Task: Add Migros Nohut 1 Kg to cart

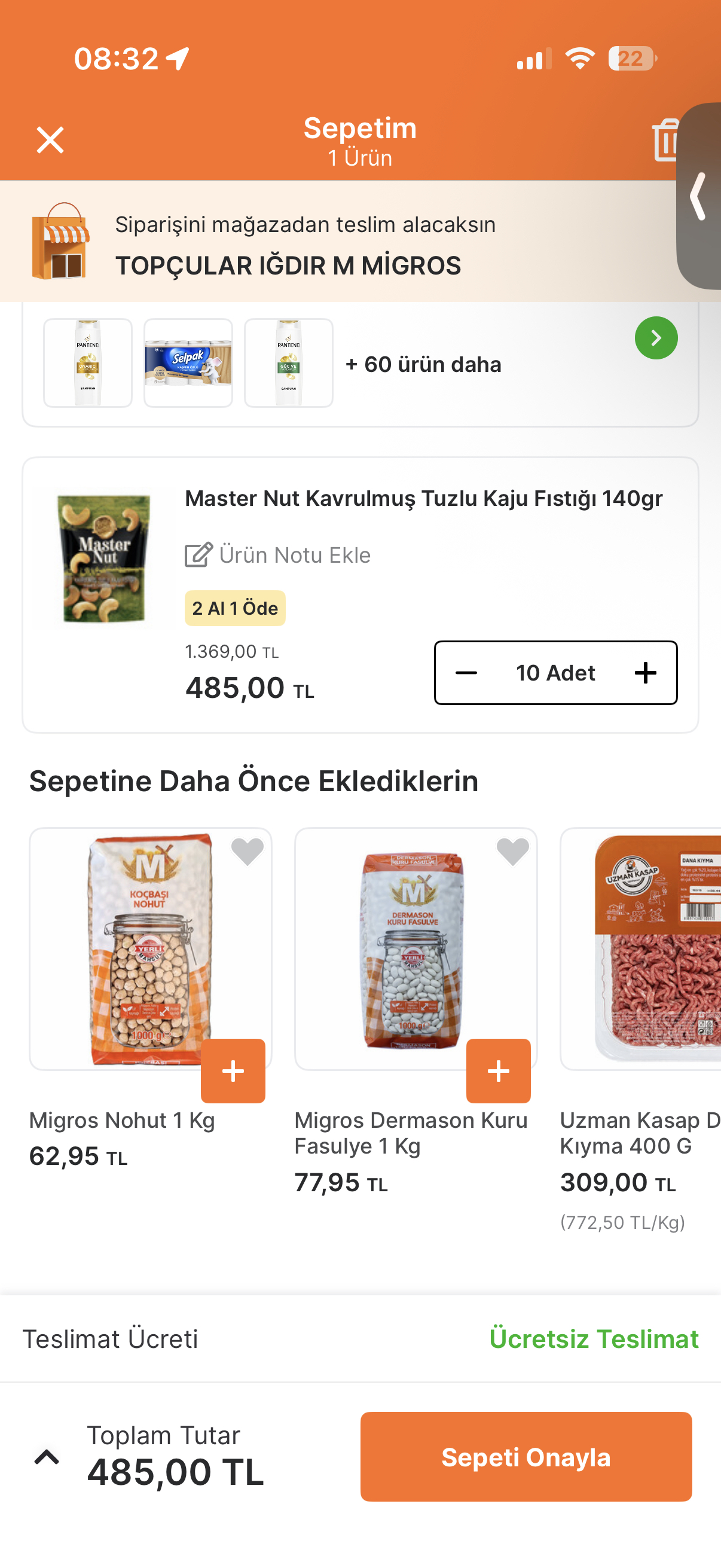Action: pos(233,1070)
